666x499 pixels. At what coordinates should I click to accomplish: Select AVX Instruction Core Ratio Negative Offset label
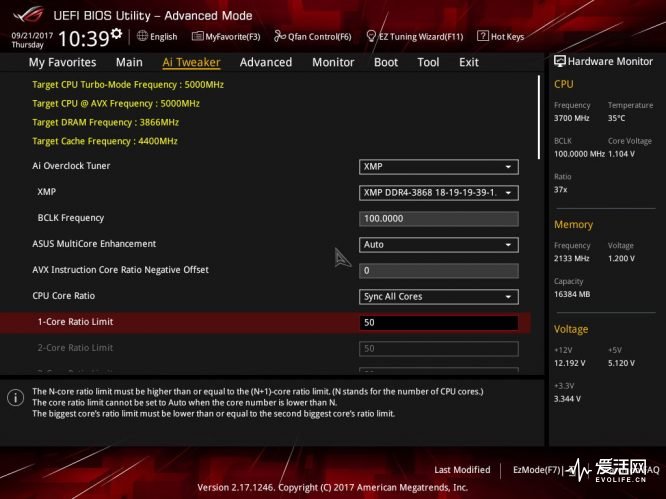tap(120, 270)
